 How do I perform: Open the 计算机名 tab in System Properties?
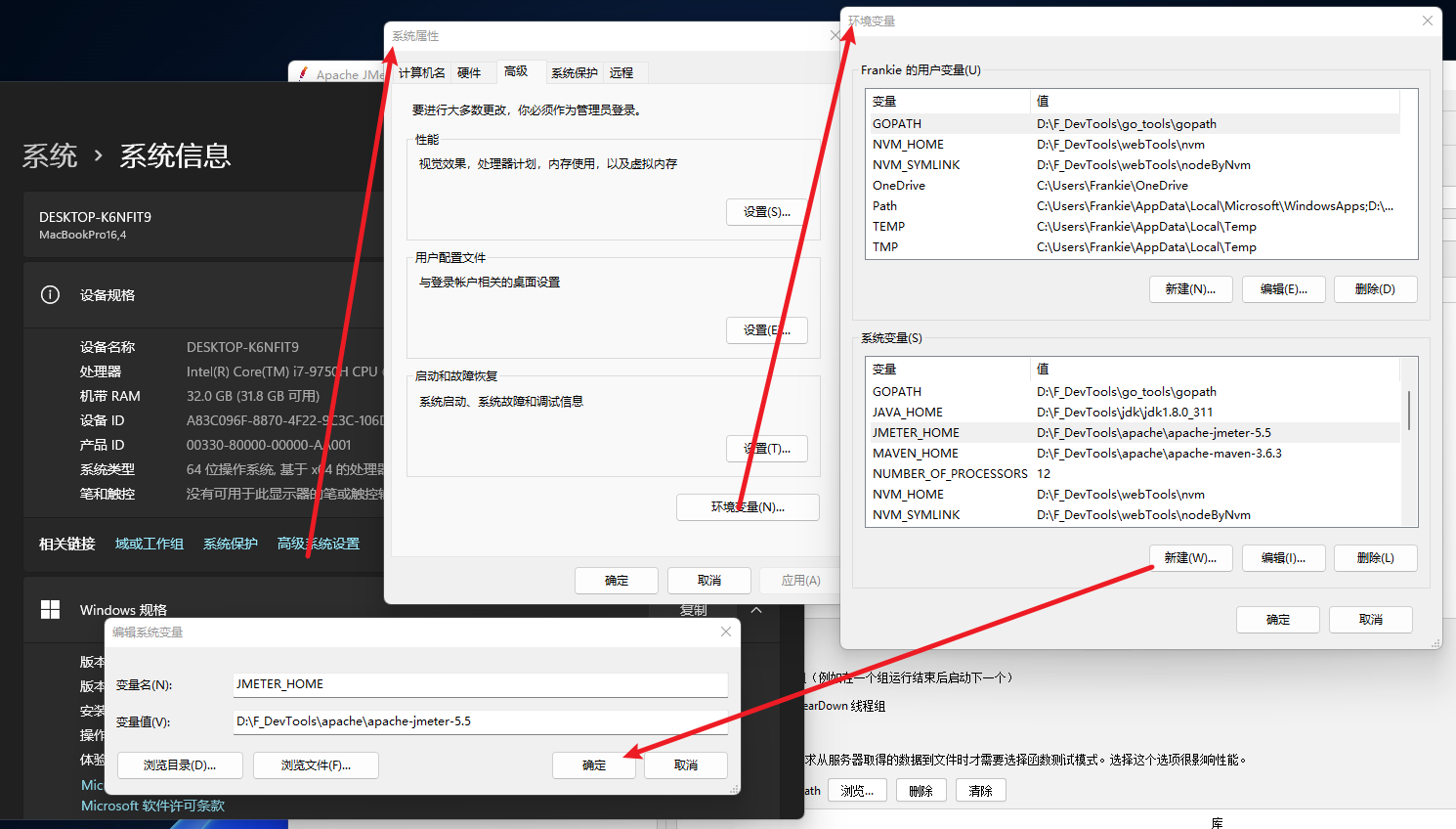pyautogui.click(x=422, y=72)
